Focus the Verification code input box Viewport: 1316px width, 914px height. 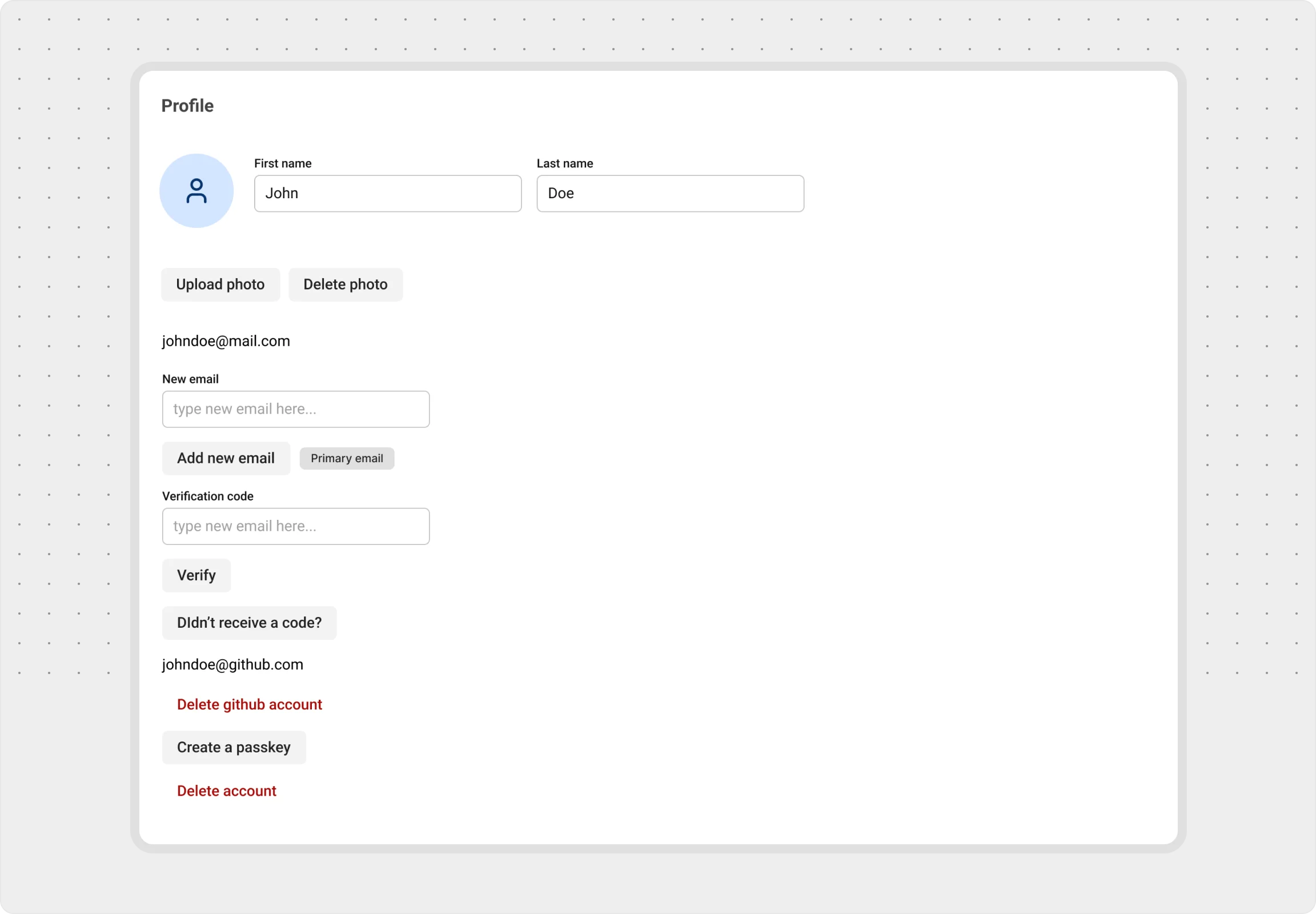pyautogui.click(x=295, y=526)
